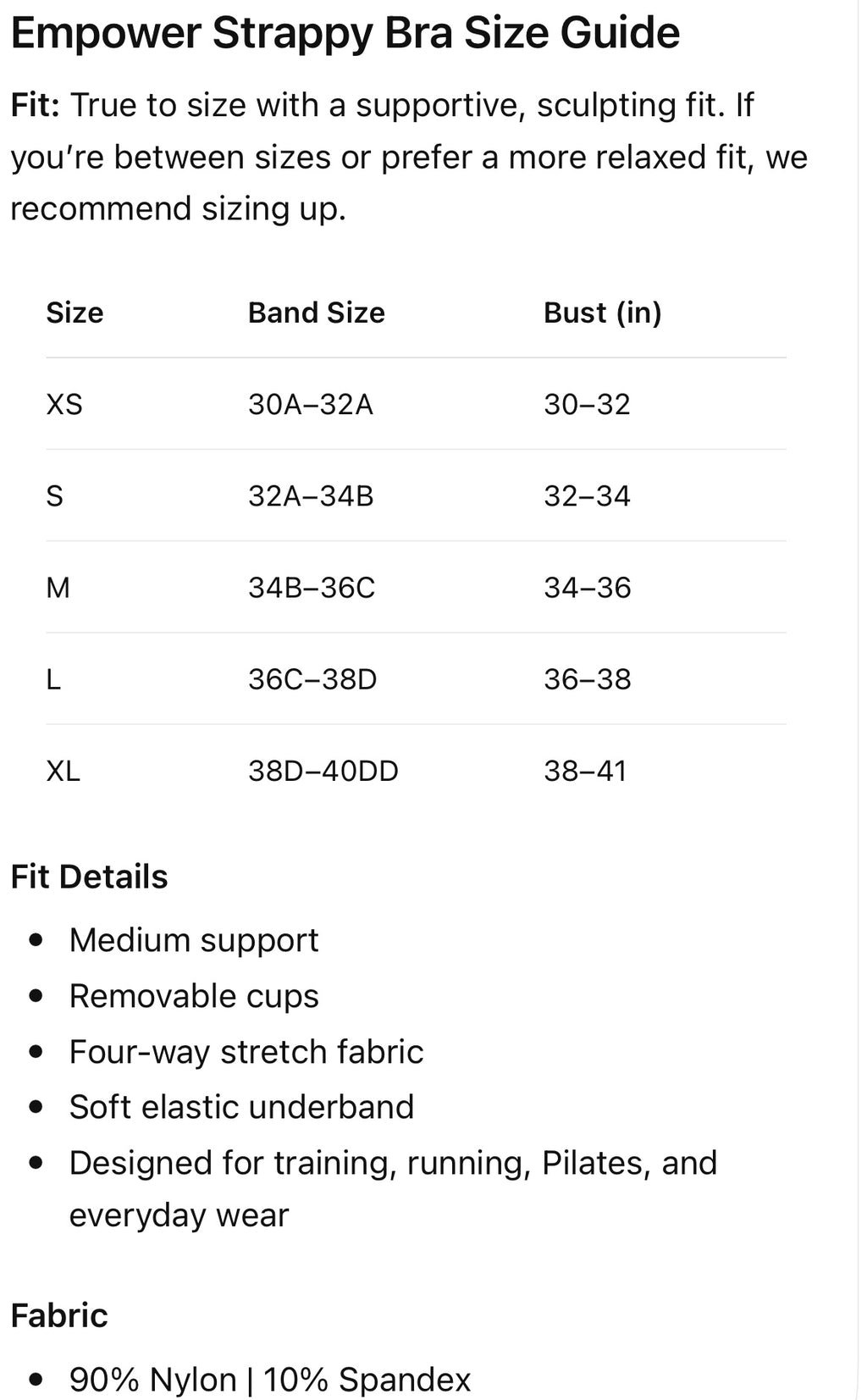The image size is (867, 1400).
Task: Click the Fit Details heading
Action: (89, 877)
